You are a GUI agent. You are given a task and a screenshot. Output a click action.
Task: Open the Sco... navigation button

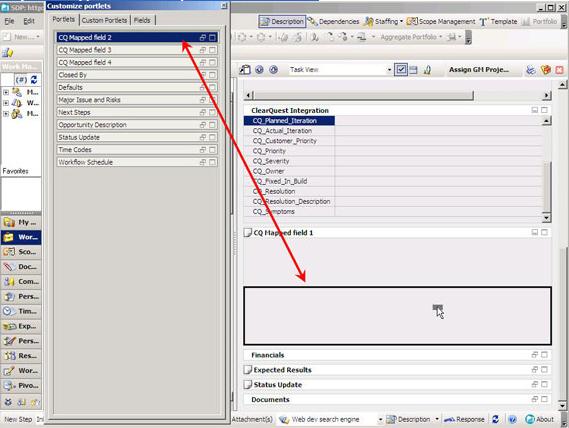tap(21, 252)
